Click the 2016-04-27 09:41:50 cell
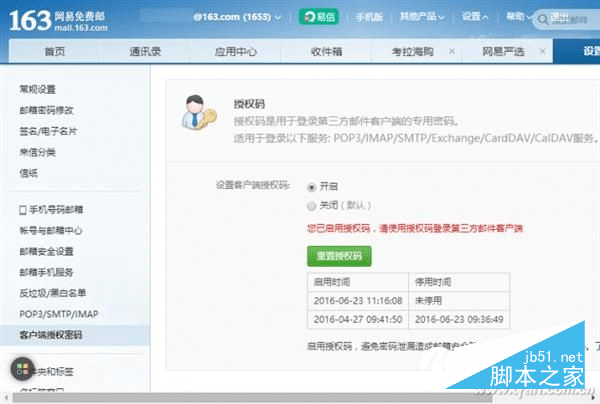Image resolution: width=600 pixels, height=404 pixels. 358,319
